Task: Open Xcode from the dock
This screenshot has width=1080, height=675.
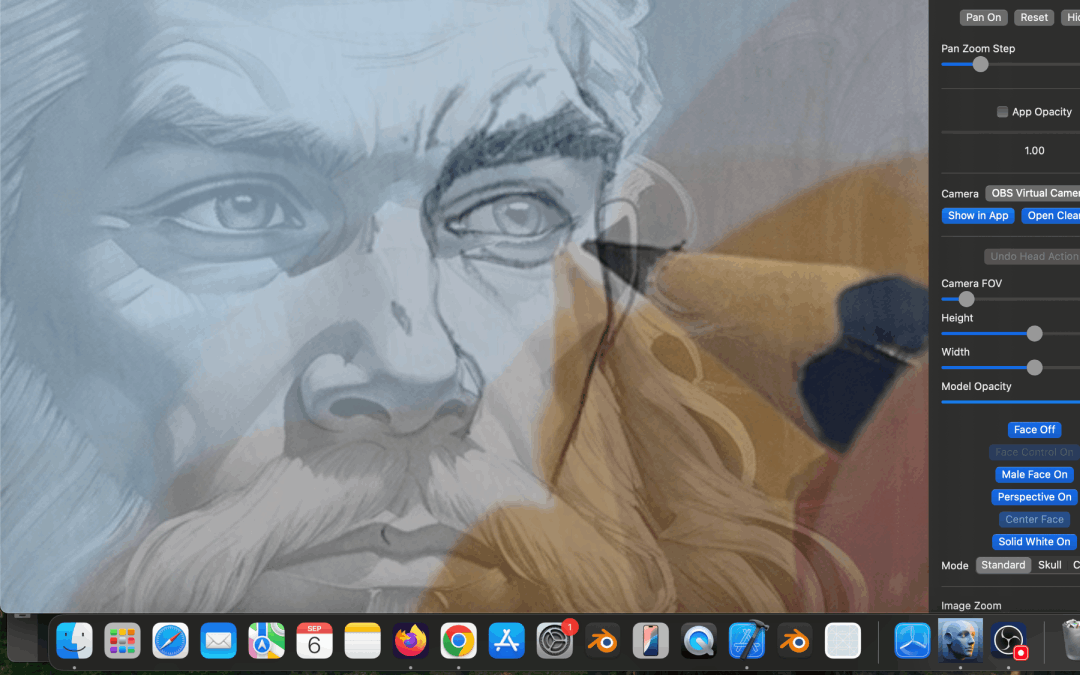Action: click(747, 641)
